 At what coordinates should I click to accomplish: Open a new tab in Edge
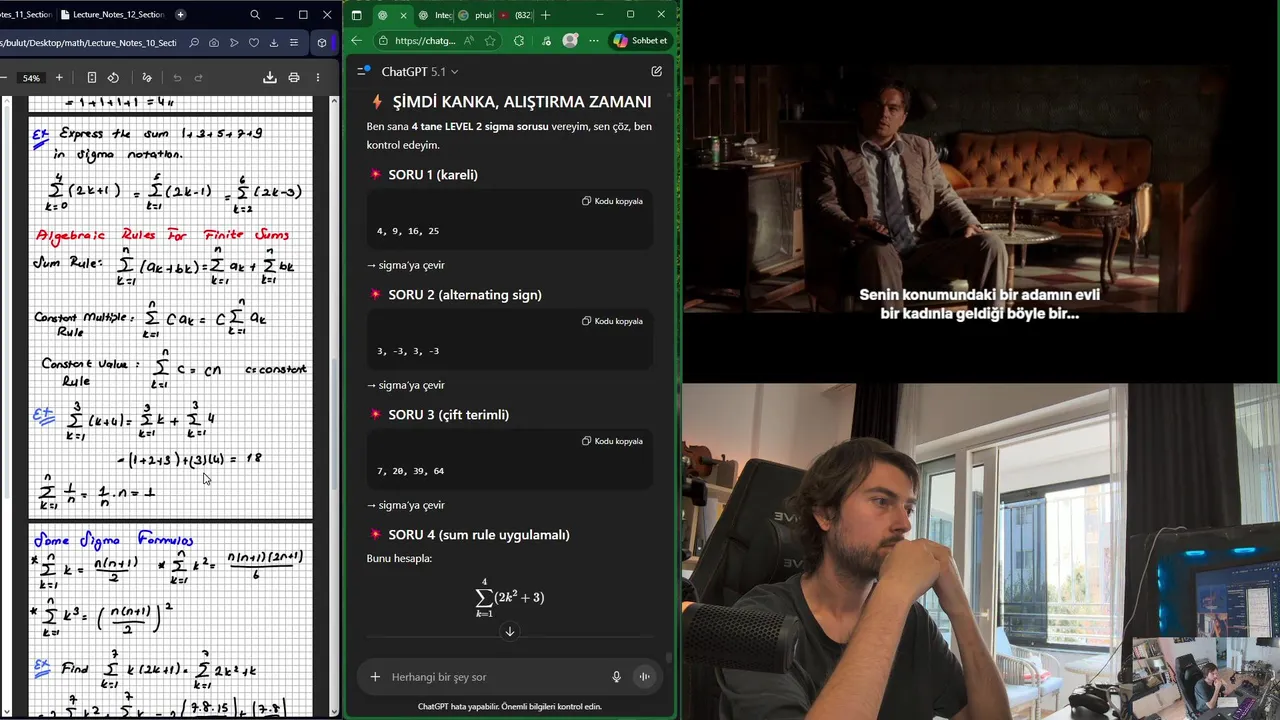545,15
